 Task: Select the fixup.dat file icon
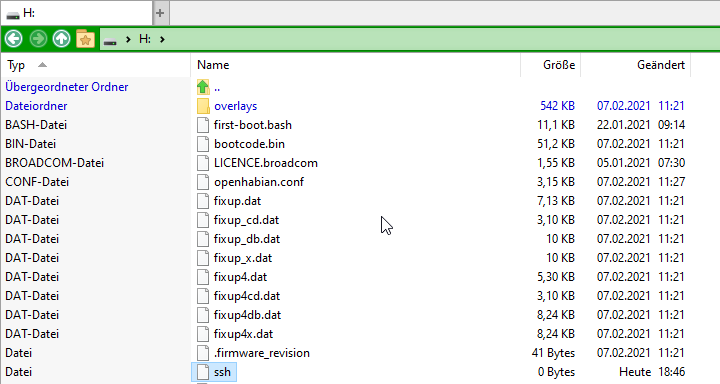203,201
